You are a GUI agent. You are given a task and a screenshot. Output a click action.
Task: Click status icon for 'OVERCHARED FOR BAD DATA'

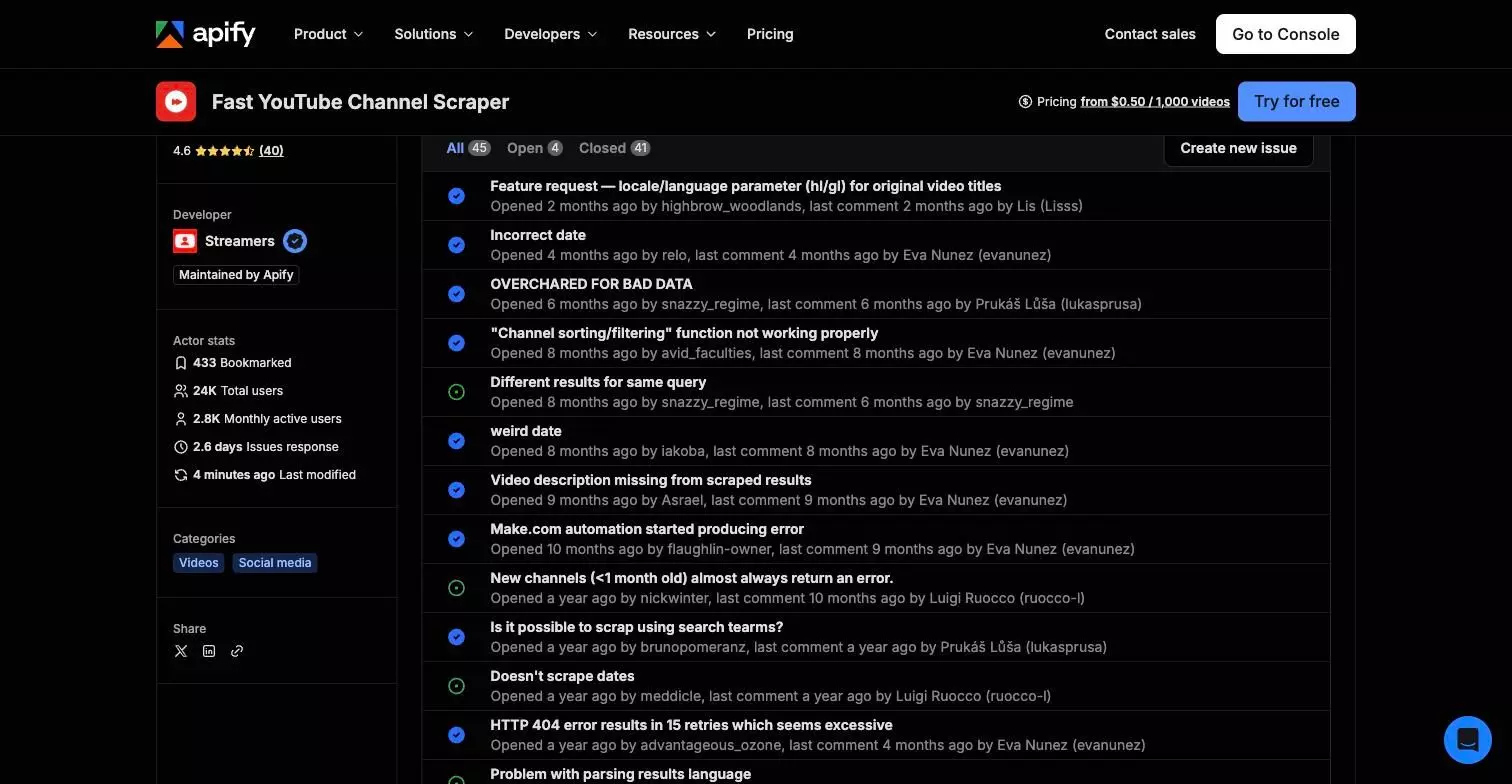(x=456, y=294)
